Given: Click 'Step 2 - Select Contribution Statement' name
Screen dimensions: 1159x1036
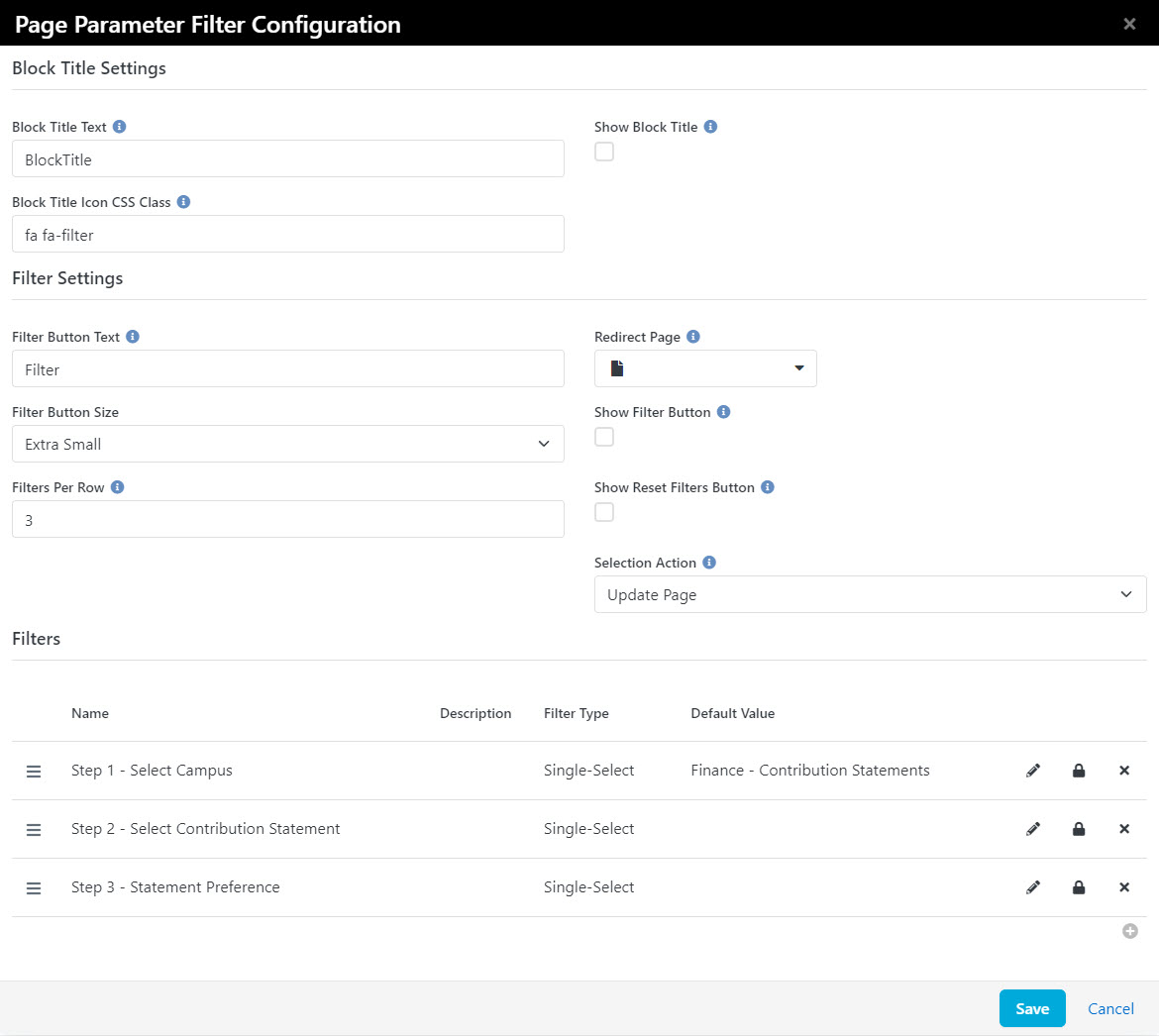Looking at the screenshot, I should coord(205,828).
